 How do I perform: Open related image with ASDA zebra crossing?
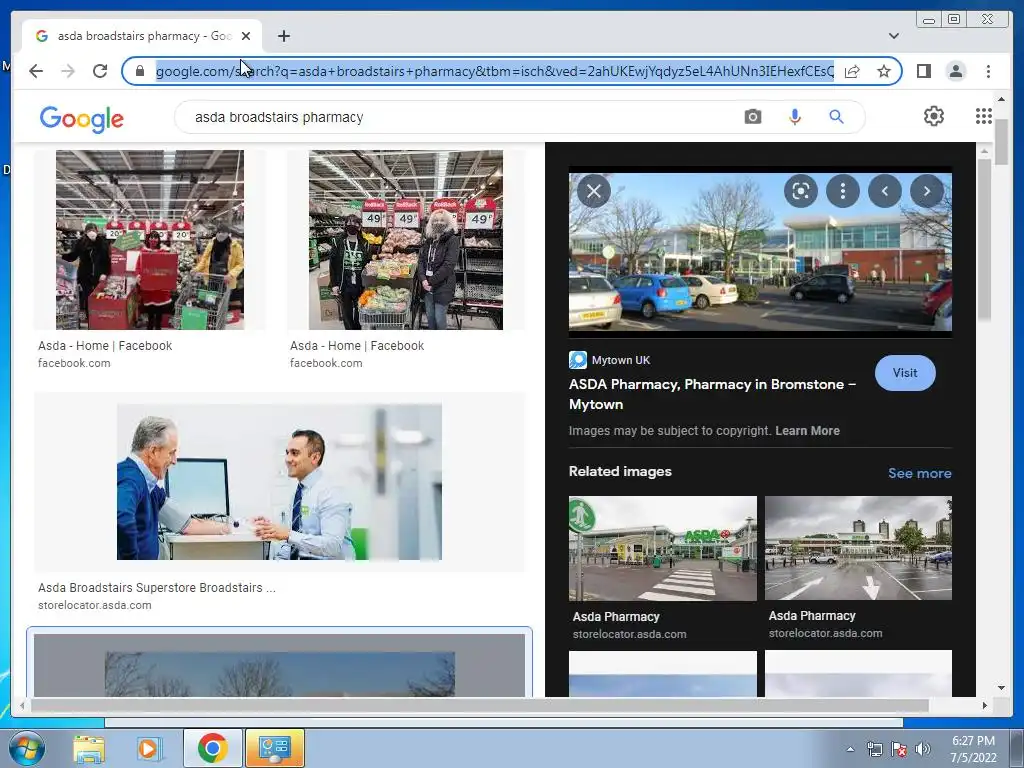pyautogui.click(x=662, y=548)
